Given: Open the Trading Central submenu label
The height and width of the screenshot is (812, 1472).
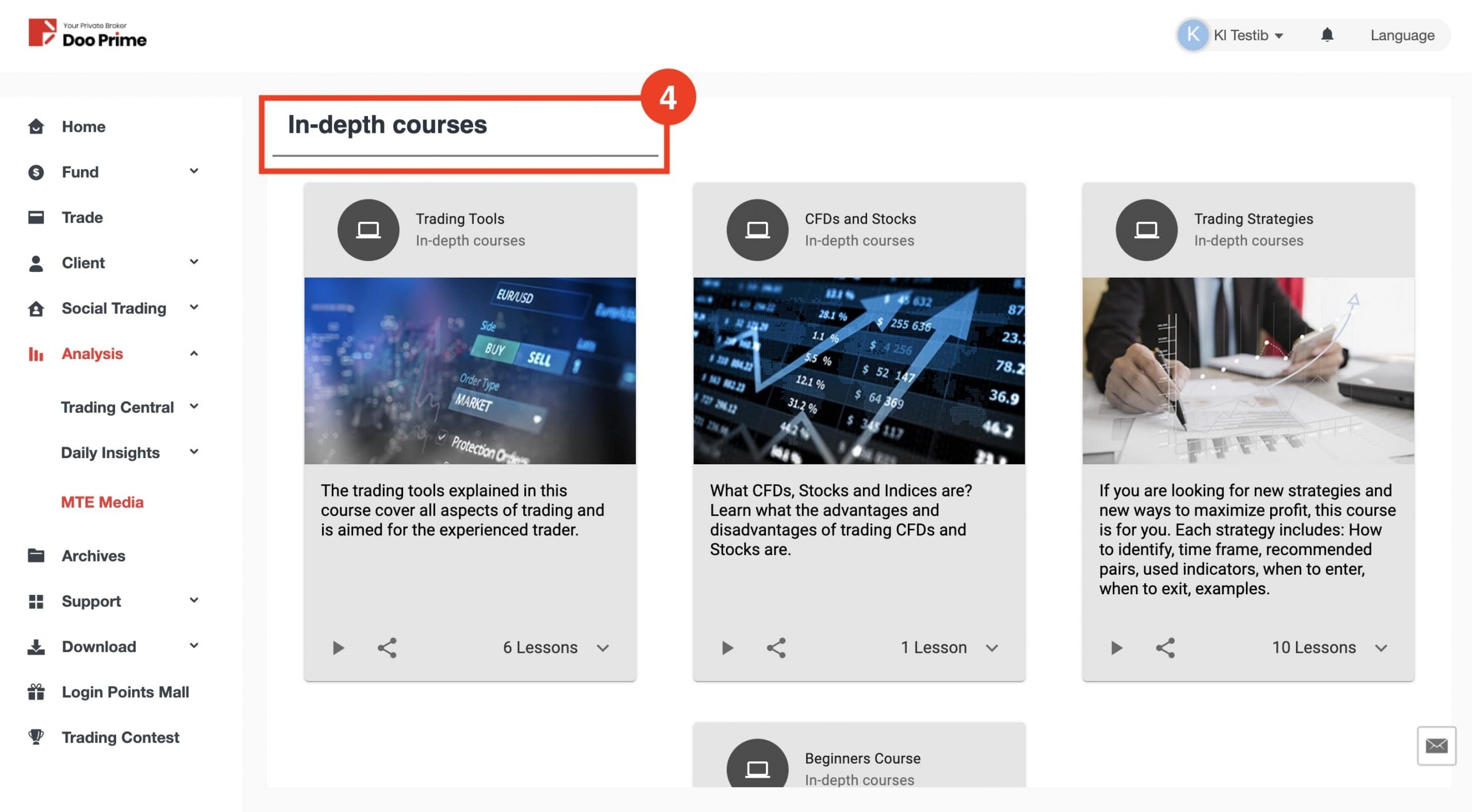Looking at the screenshot, I should (117, 407).
